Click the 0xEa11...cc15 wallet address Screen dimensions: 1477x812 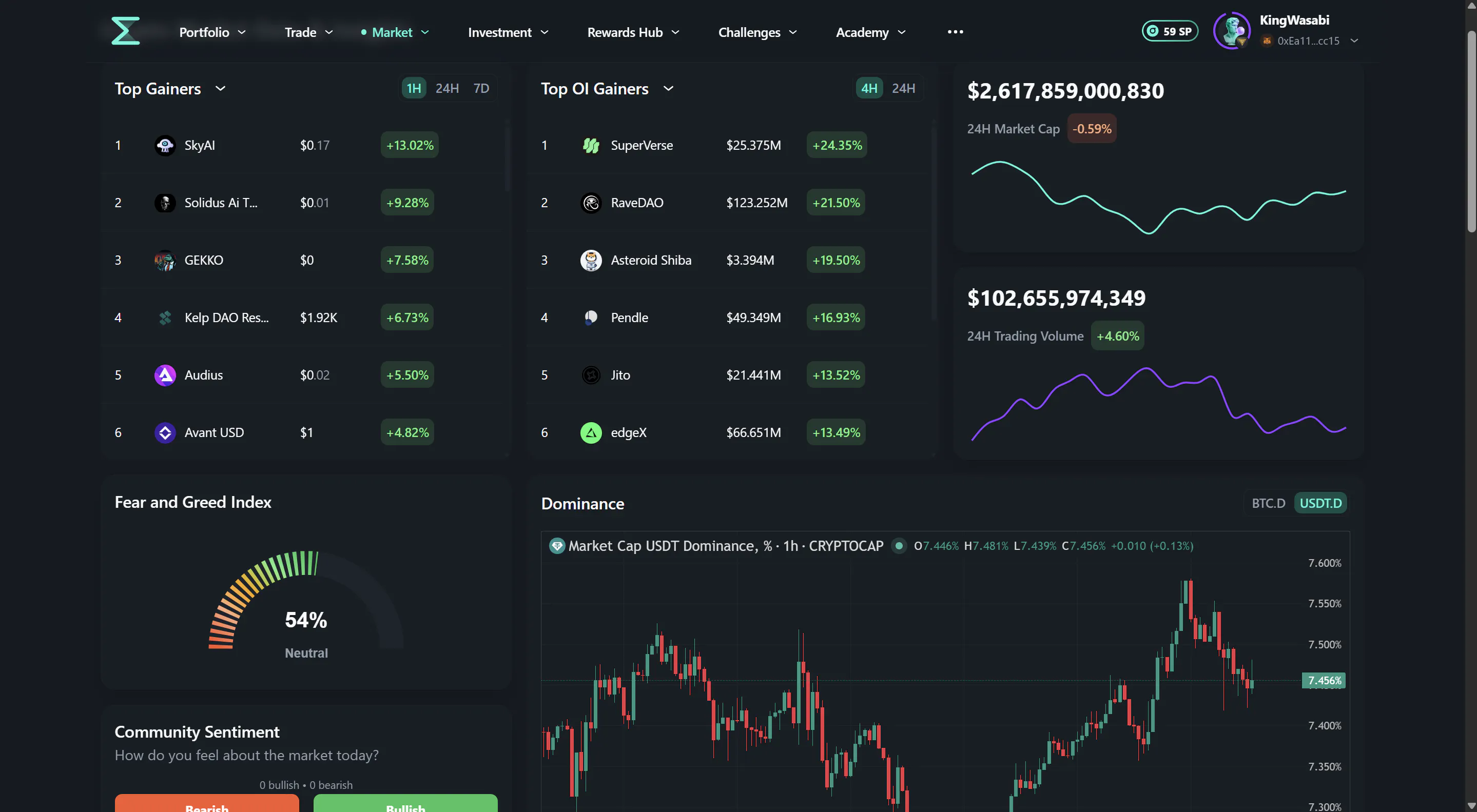(1309, 41)
